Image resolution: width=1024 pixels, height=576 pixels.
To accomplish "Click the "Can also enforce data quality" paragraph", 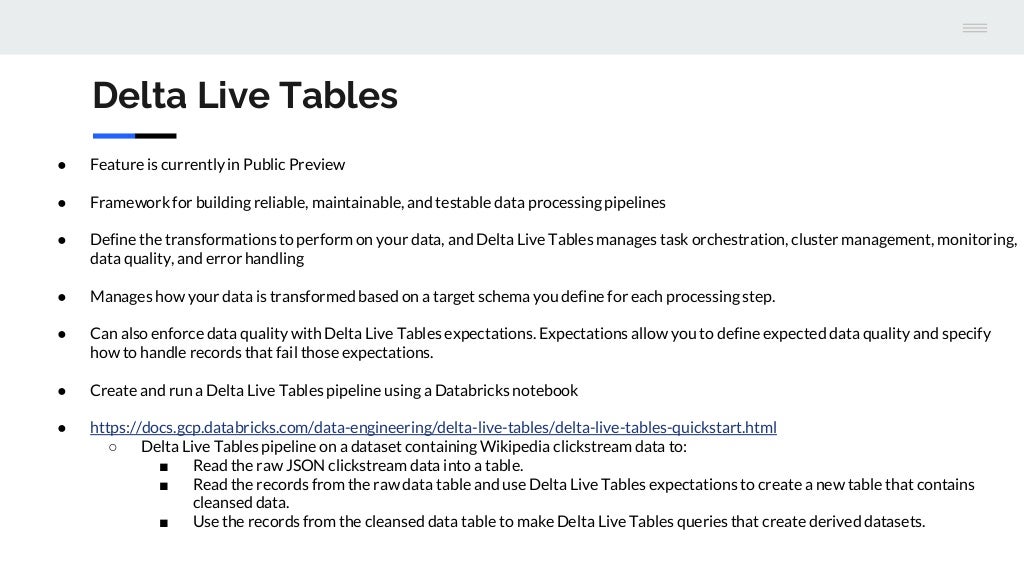I will pyautogui.click(x=540, y=343).
